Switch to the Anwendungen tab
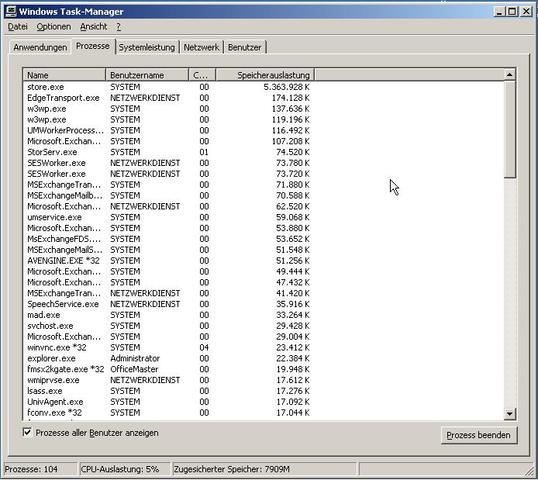The image size is (538, 480). (40, 47)
